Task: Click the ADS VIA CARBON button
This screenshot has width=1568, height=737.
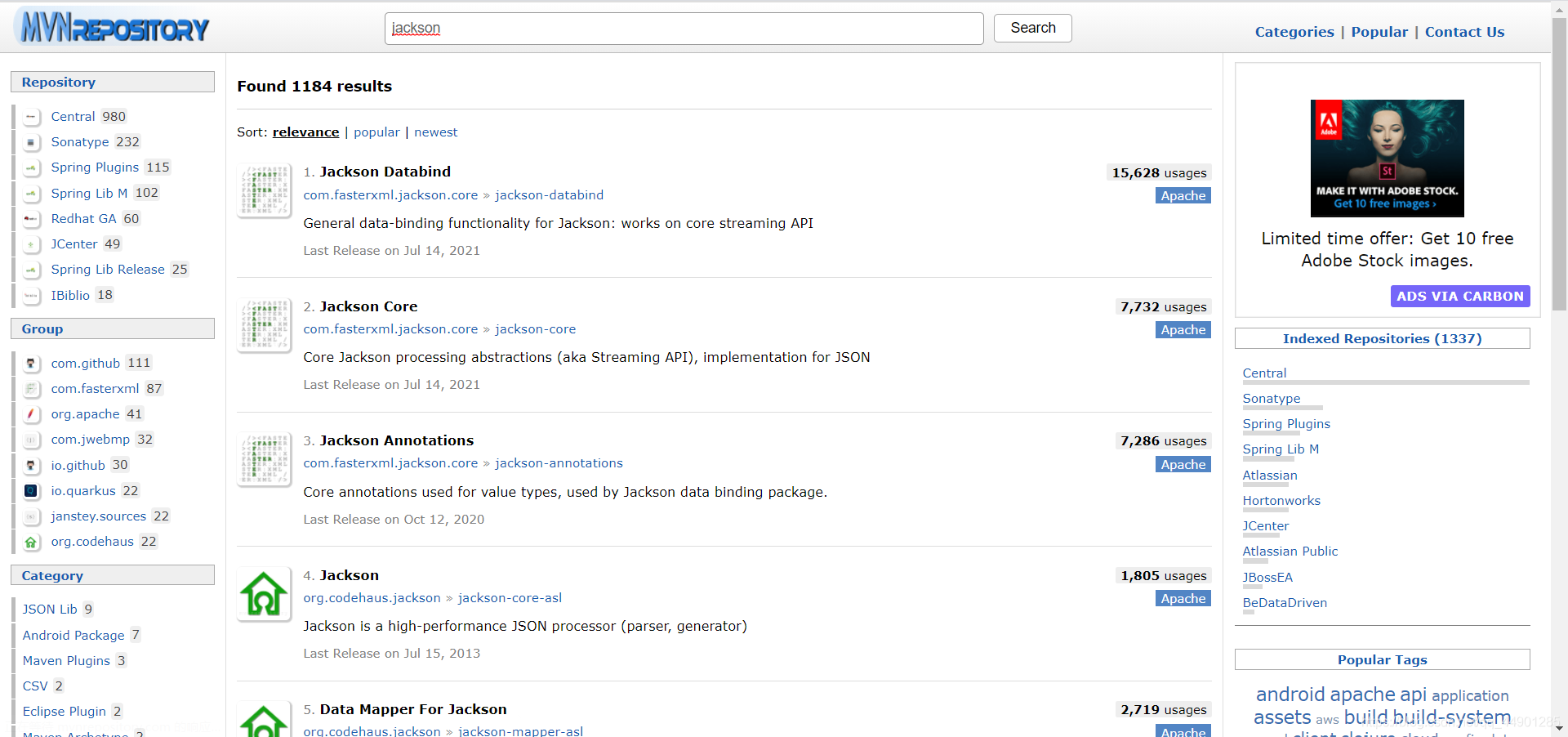Action: click(1459, 296)
